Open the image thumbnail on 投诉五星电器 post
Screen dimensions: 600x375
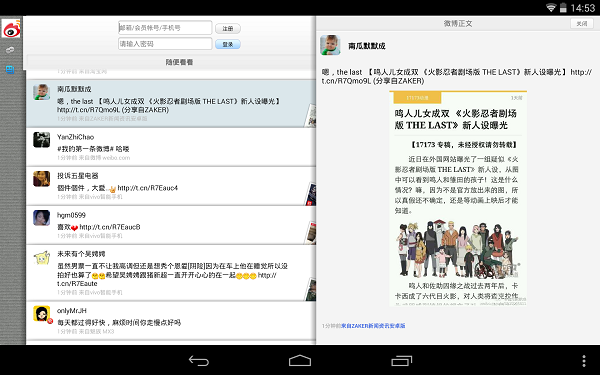coord(310,194)
